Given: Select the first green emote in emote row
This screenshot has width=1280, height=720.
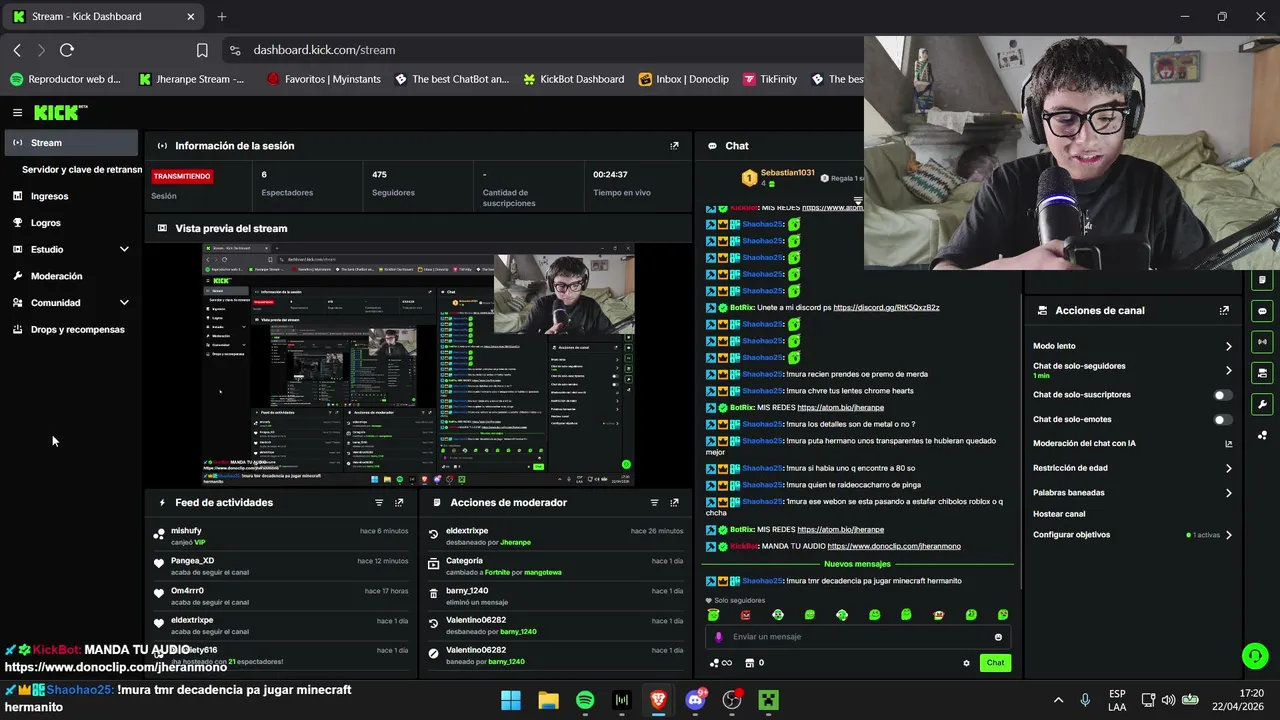Looking at the screenshot, I should click(x=713, y=615).
